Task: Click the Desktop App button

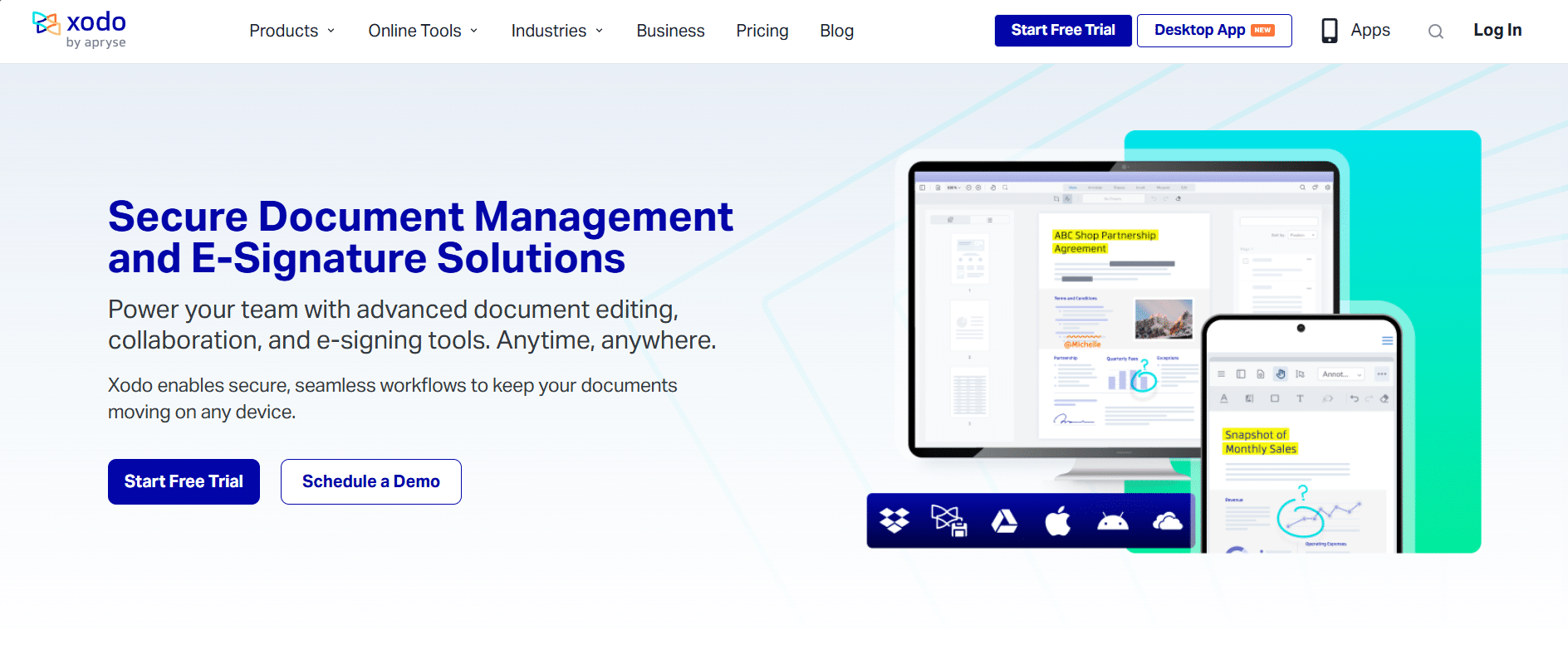Action: [1213, 31]
